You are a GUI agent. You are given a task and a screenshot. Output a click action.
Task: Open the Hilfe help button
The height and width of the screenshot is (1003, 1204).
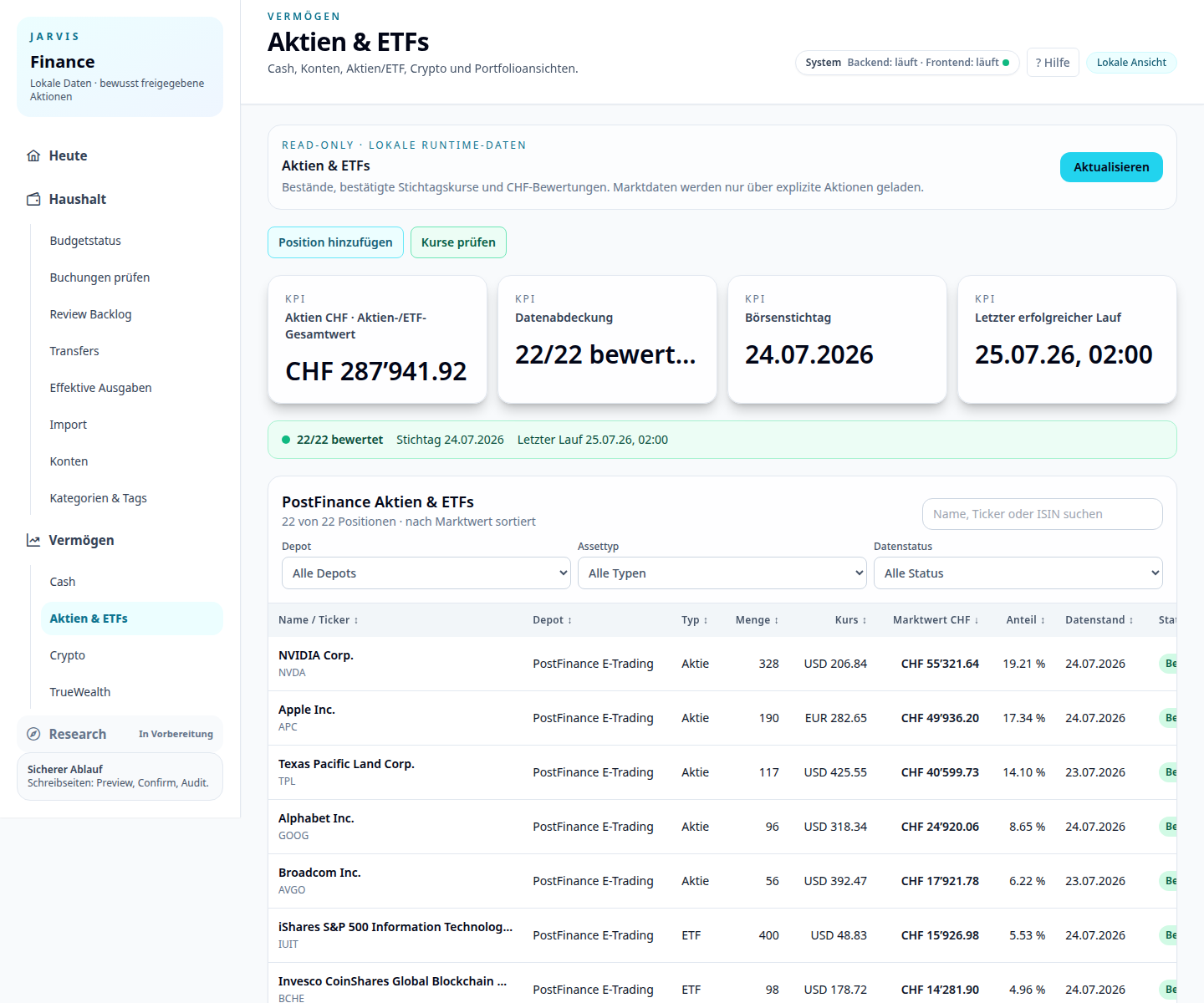(x=1053, y=63)
